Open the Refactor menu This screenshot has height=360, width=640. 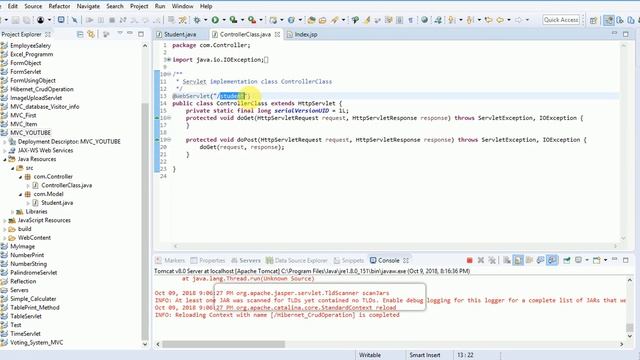pyautogui.click(x=59, y=6)
